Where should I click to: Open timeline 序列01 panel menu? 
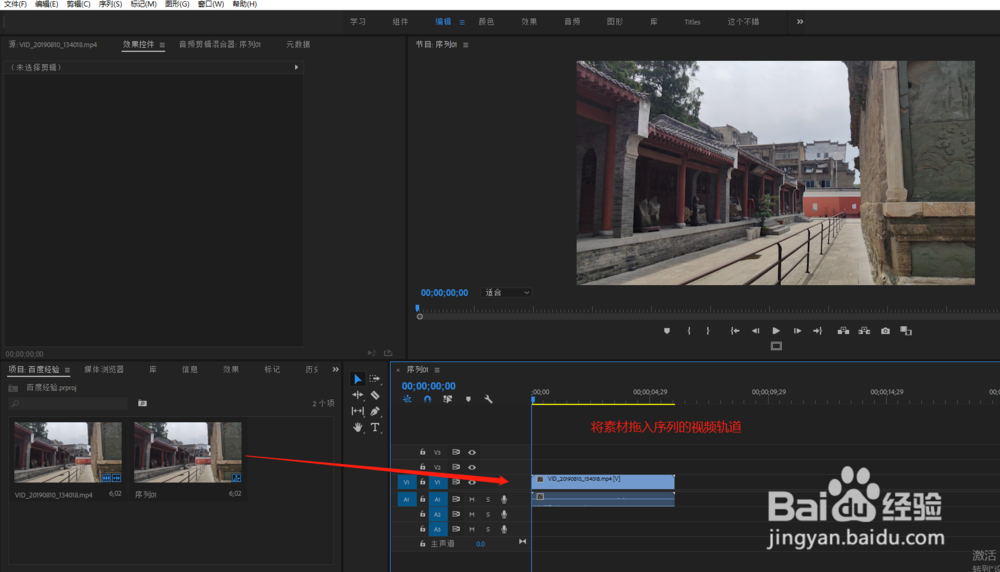click(x=437, y=370)
